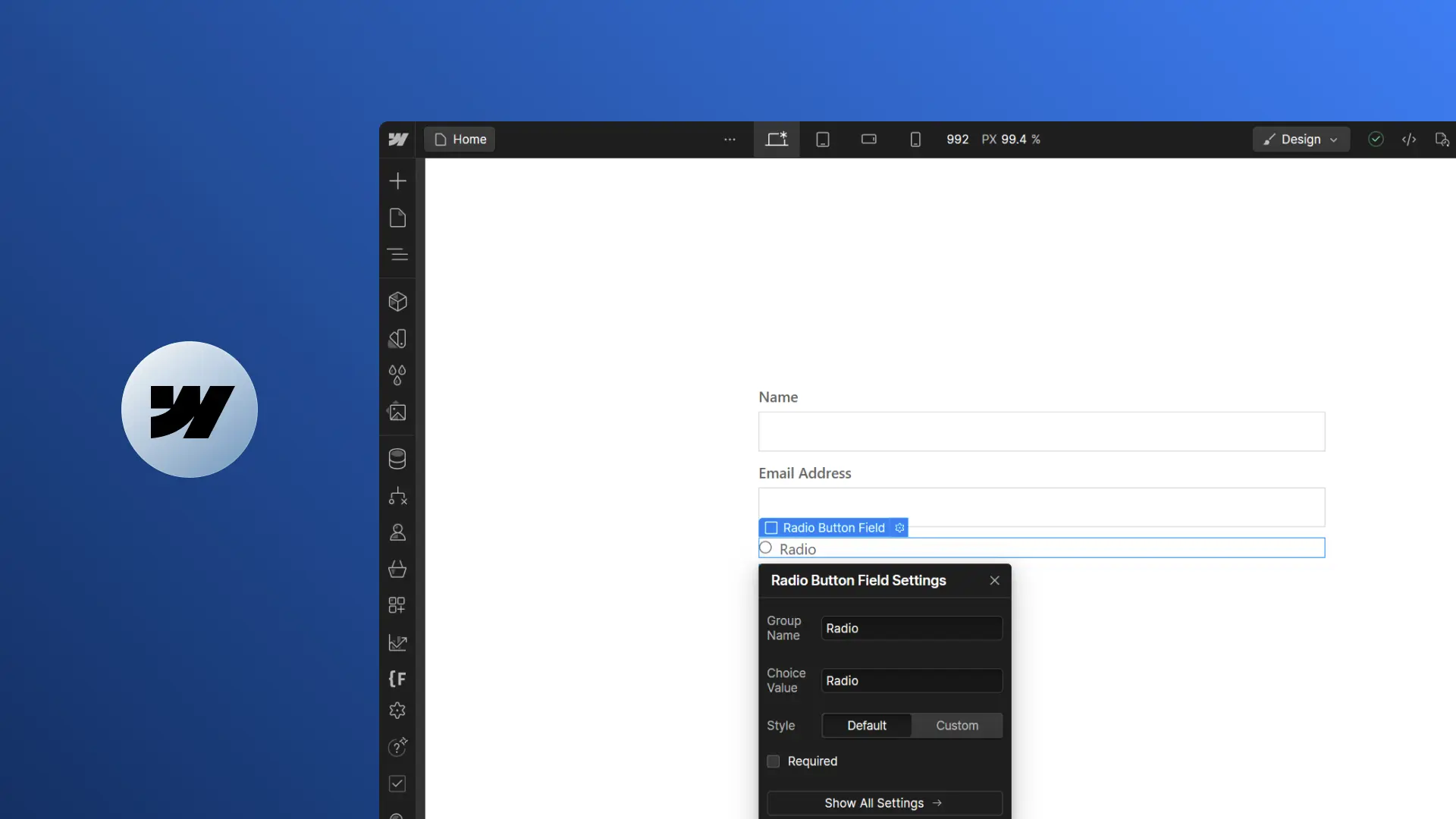This screenshot has width=1456, height=819.
Task: Click the green publish status check icon
Action: pos(1376,140)
